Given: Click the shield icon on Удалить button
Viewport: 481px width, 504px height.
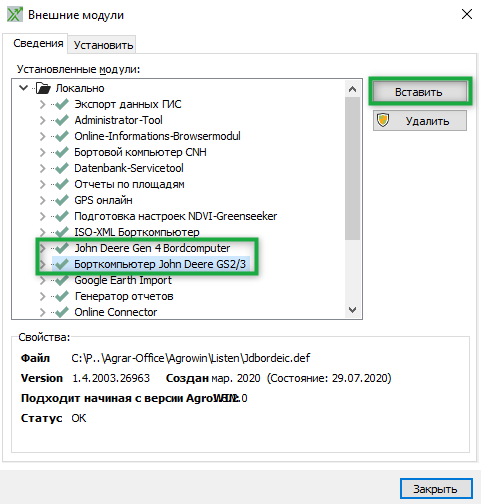Looking at the screenshot, I should 383,120.
